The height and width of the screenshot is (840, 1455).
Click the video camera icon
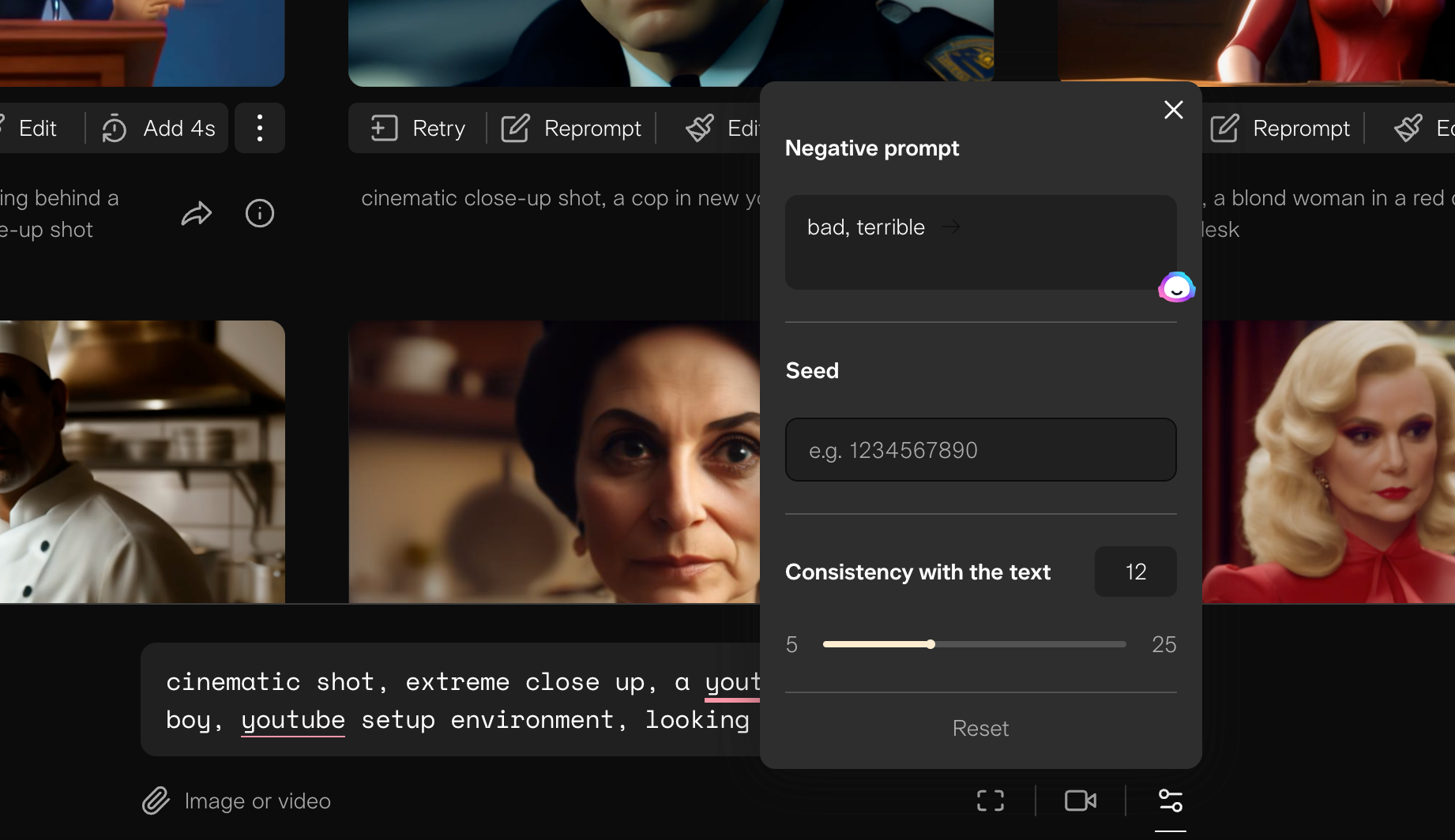click(1080, 801)
